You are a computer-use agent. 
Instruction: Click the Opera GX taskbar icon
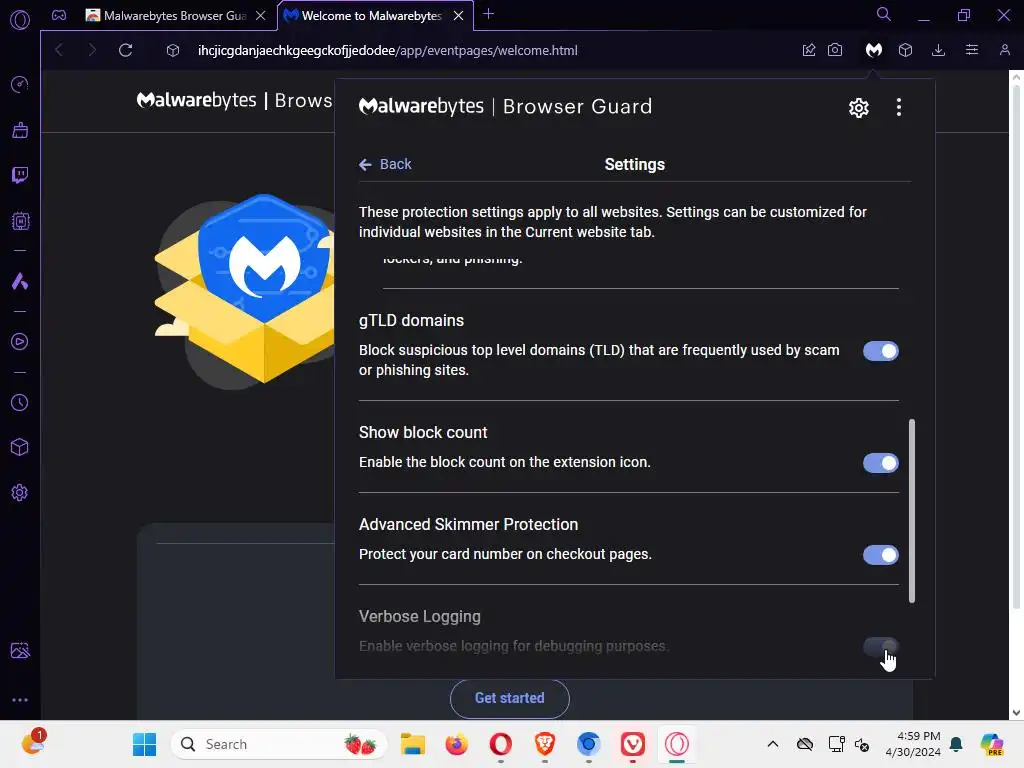point(677,744)
